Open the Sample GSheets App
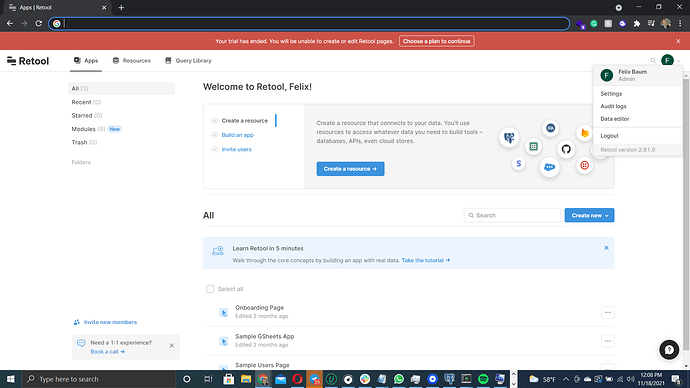This screenshot has height=388, width=690. tap(264, 336)
